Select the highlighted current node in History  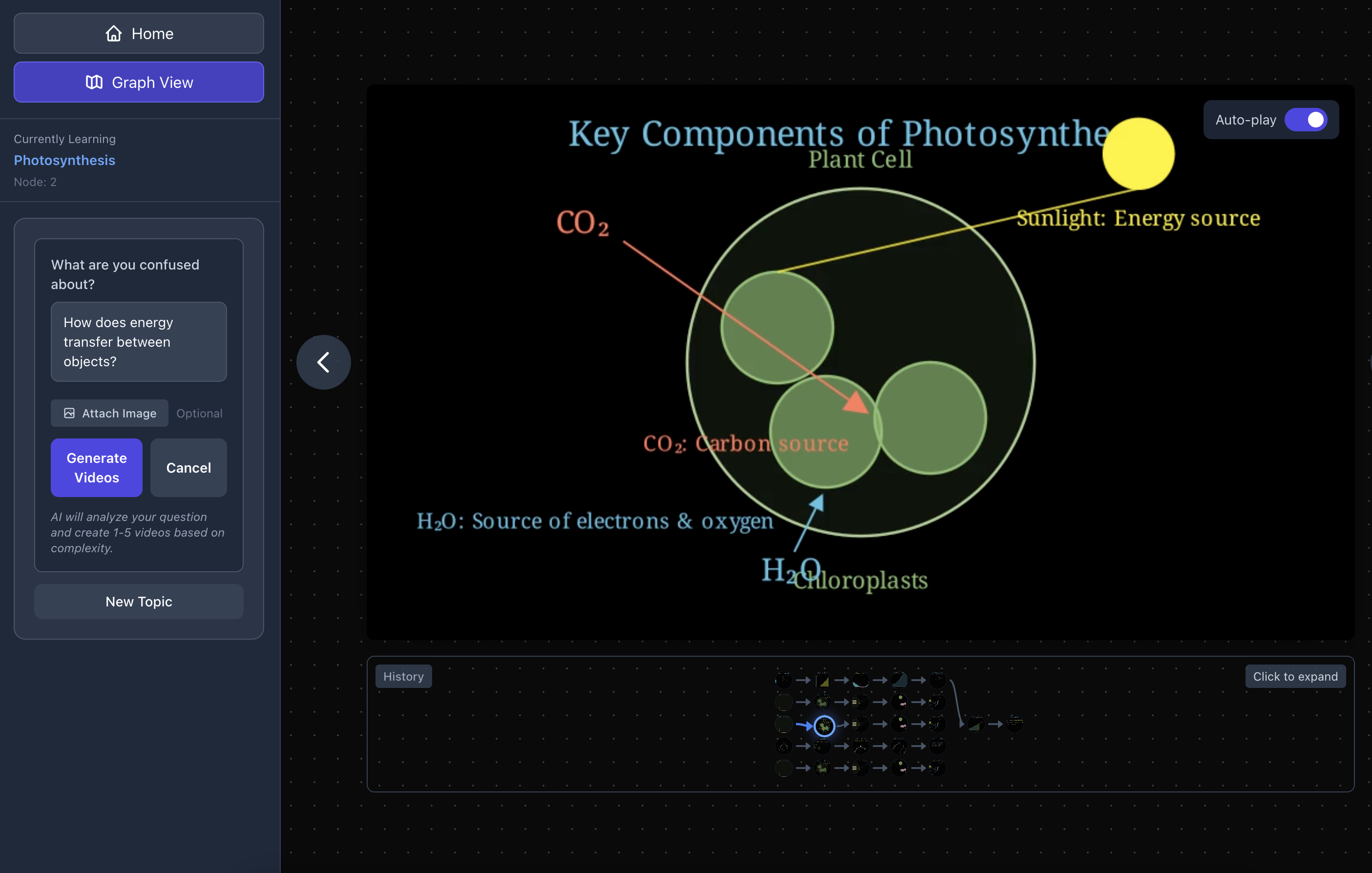click(824, 726)
